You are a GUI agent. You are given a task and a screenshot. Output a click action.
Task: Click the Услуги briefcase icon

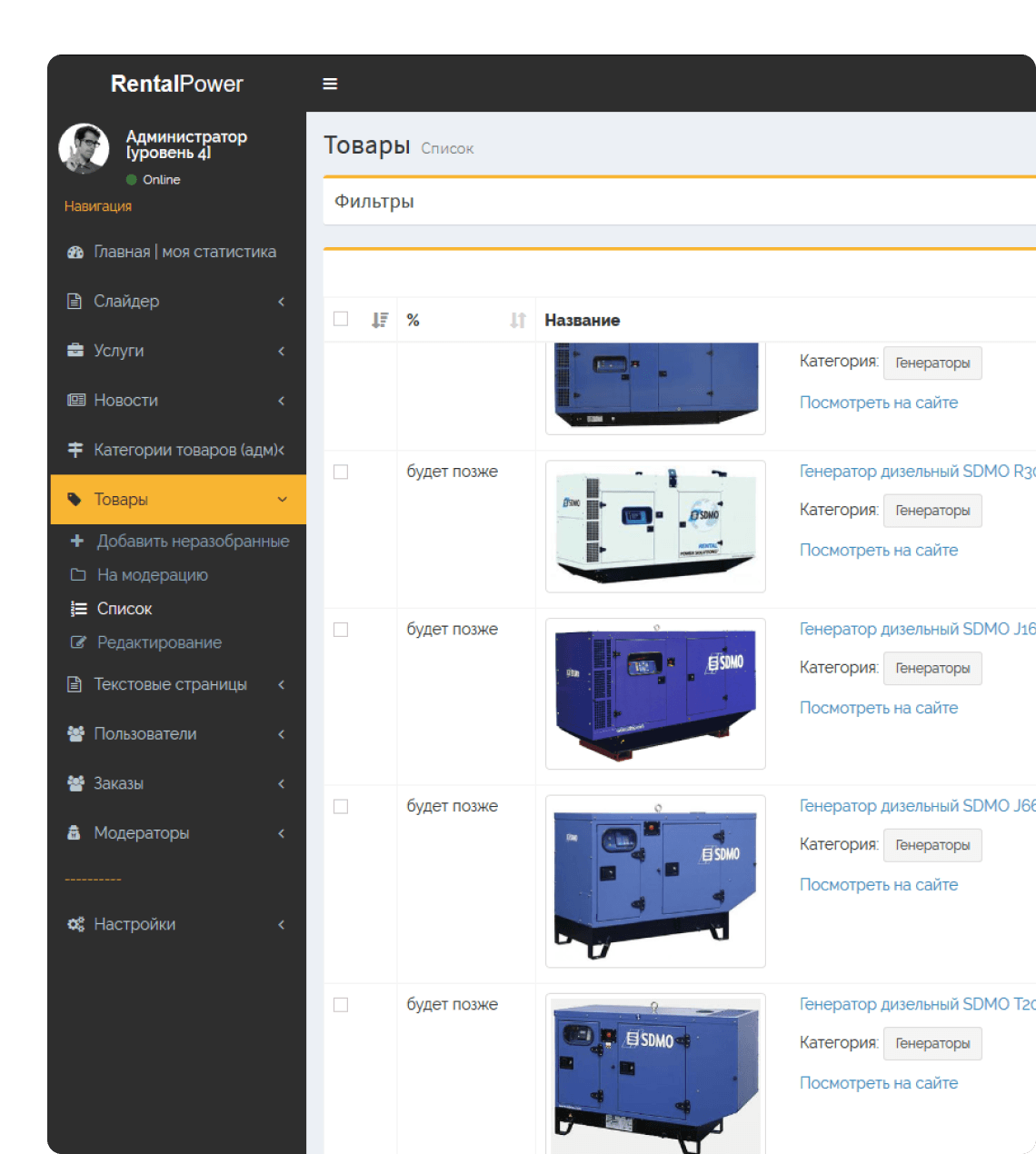[75, 351]
